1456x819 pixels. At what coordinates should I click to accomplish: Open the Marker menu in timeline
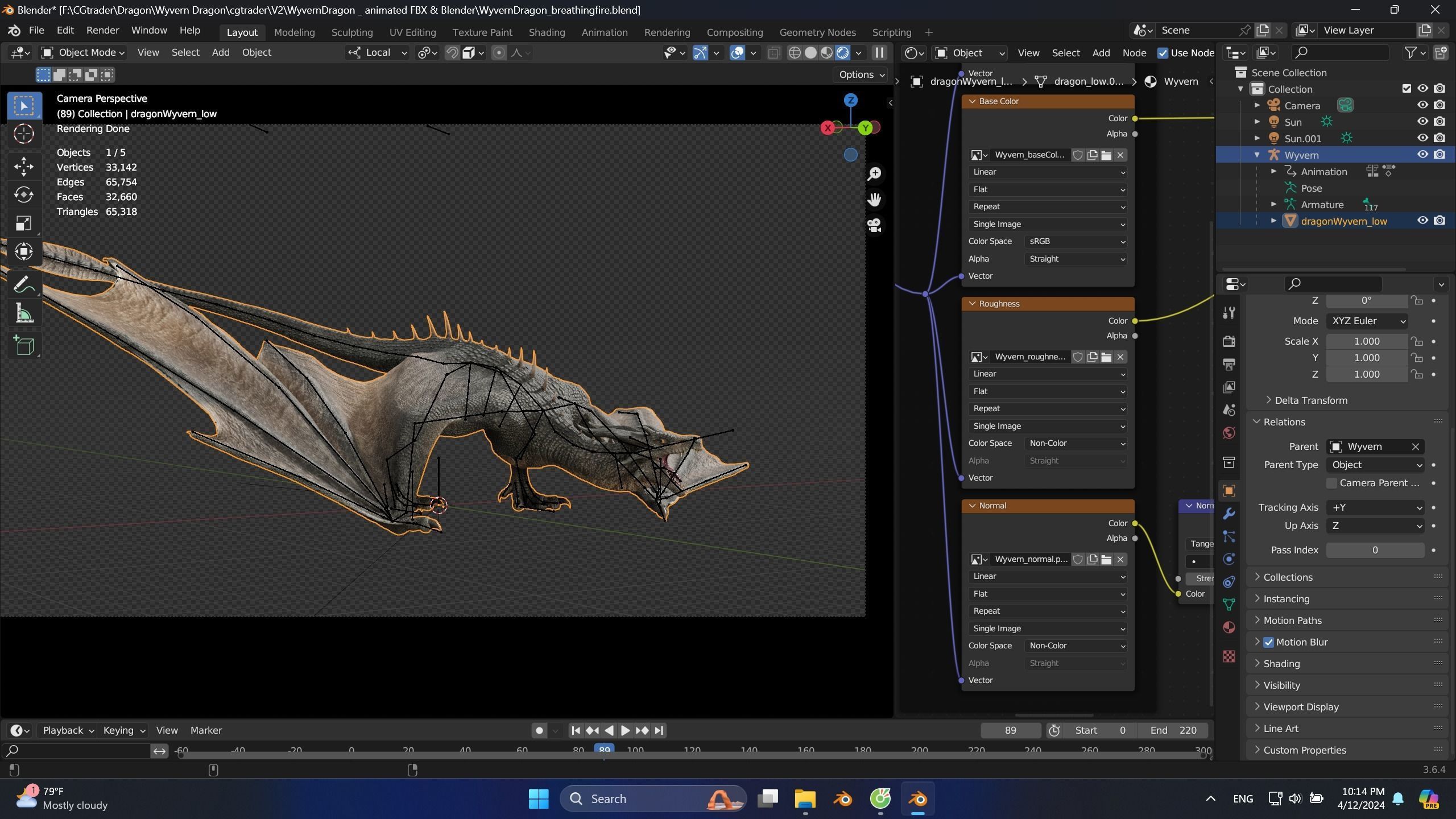pos(206,730)
